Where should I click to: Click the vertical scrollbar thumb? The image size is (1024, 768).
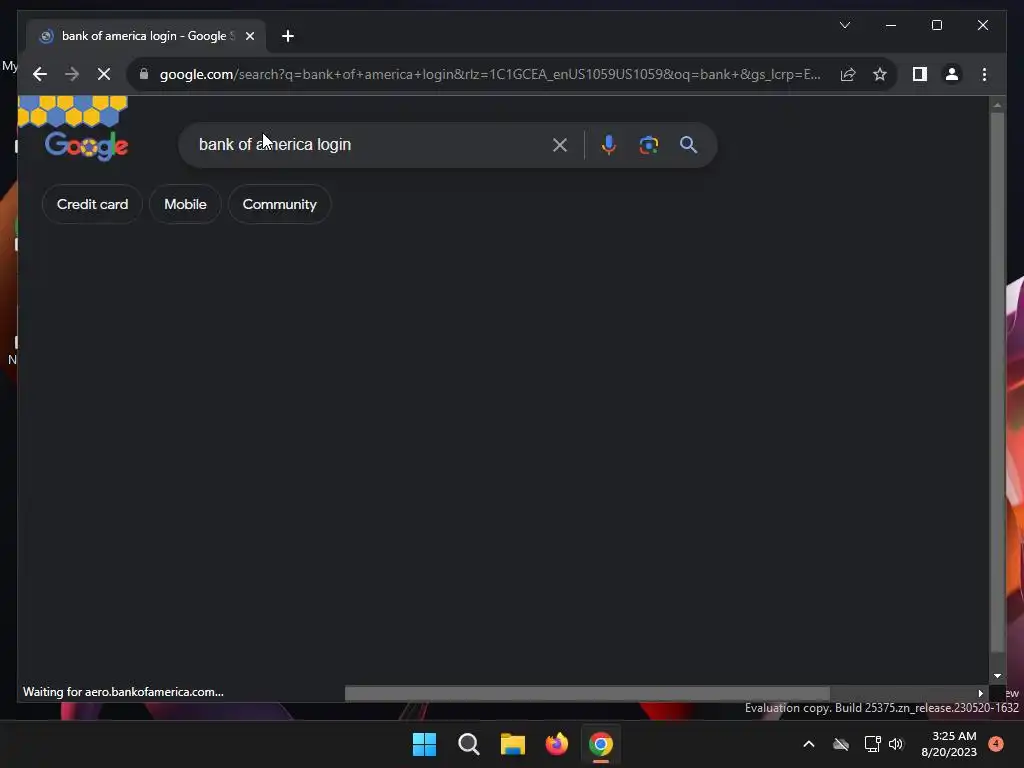point(997,382)
